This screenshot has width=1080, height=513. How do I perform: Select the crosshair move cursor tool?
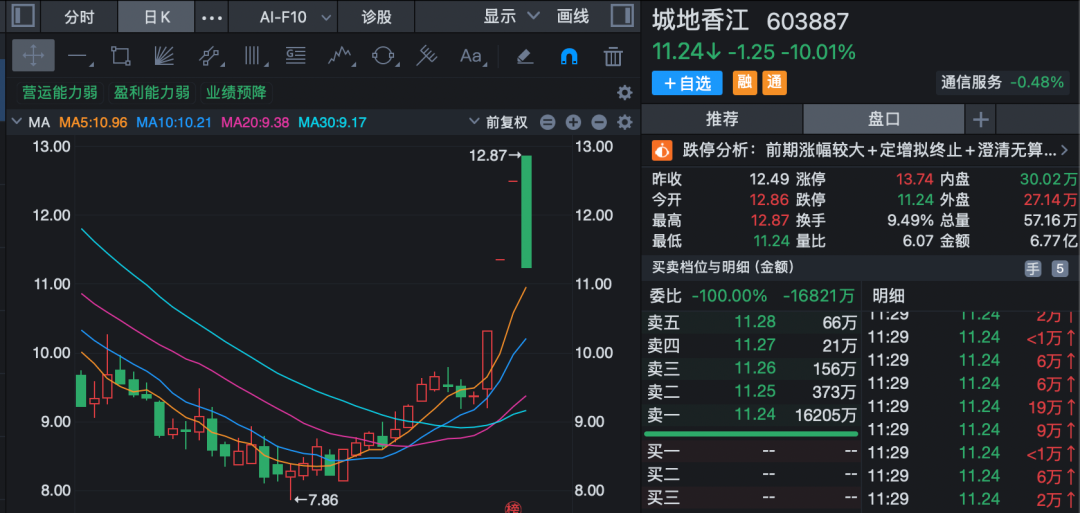click(x=33, y=56)
